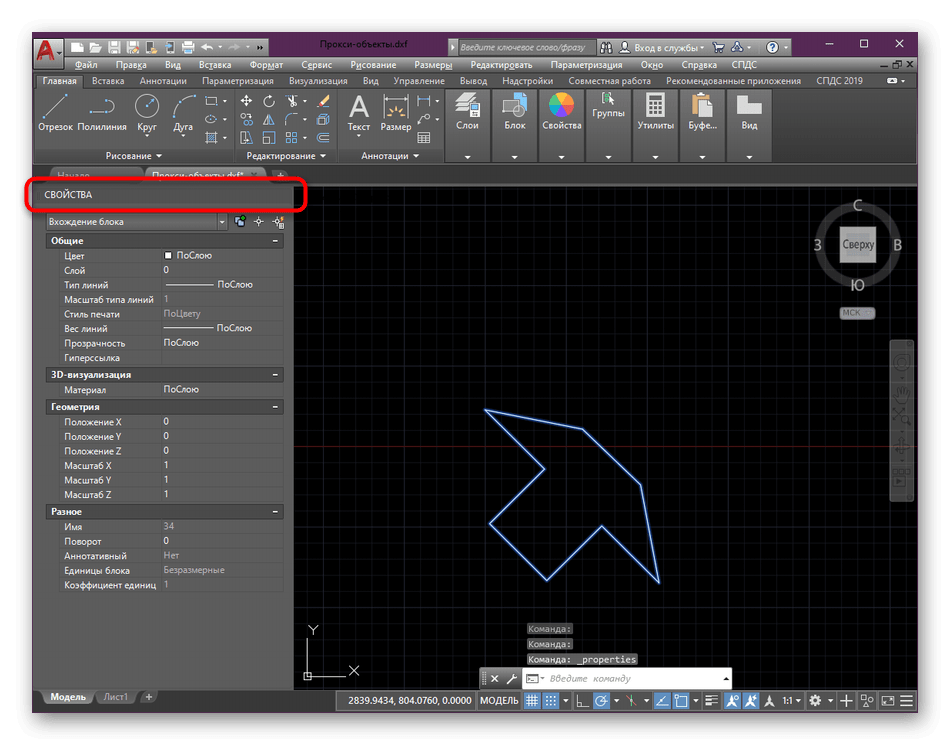Open the Файл menu
Viewport: 950px width, 745px height.
click(86, 65)
